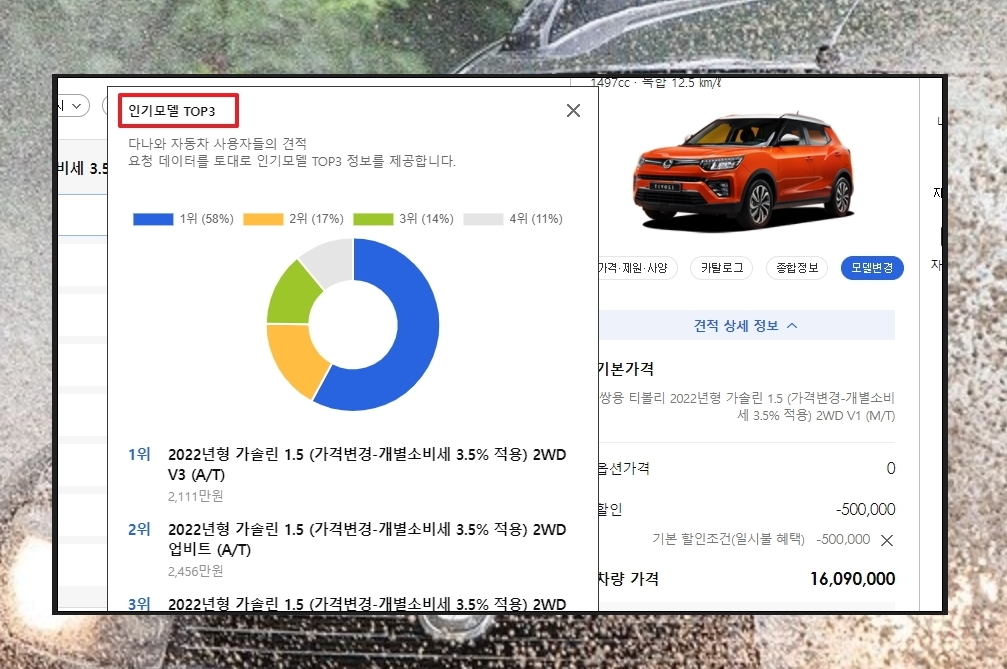Click the blue 모델변경 button
Screen dimensions: 1007x669
click(x=872, y=268)
